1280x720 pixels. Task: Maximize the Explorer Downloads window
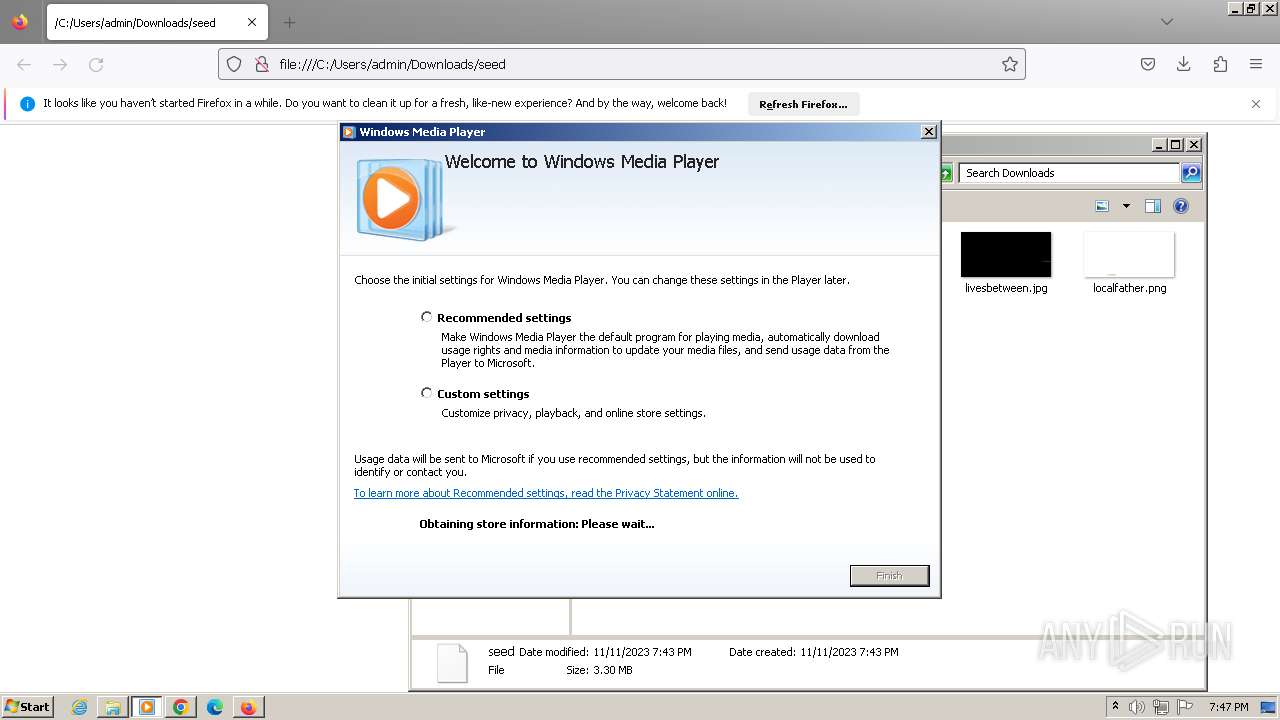[1175, 144]
